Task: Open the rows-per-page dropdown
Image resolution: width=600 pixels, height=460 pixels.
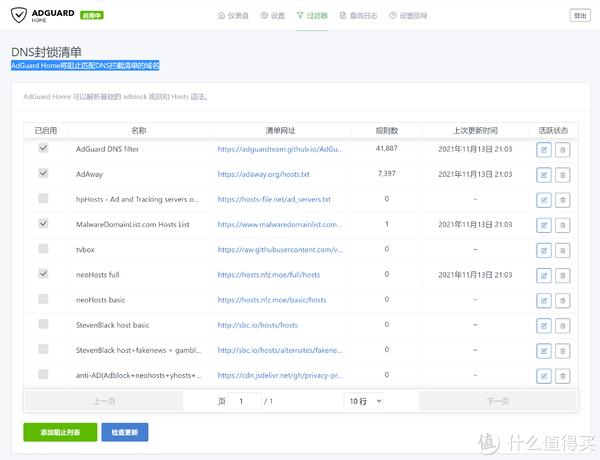Action: tap(364, 401)
